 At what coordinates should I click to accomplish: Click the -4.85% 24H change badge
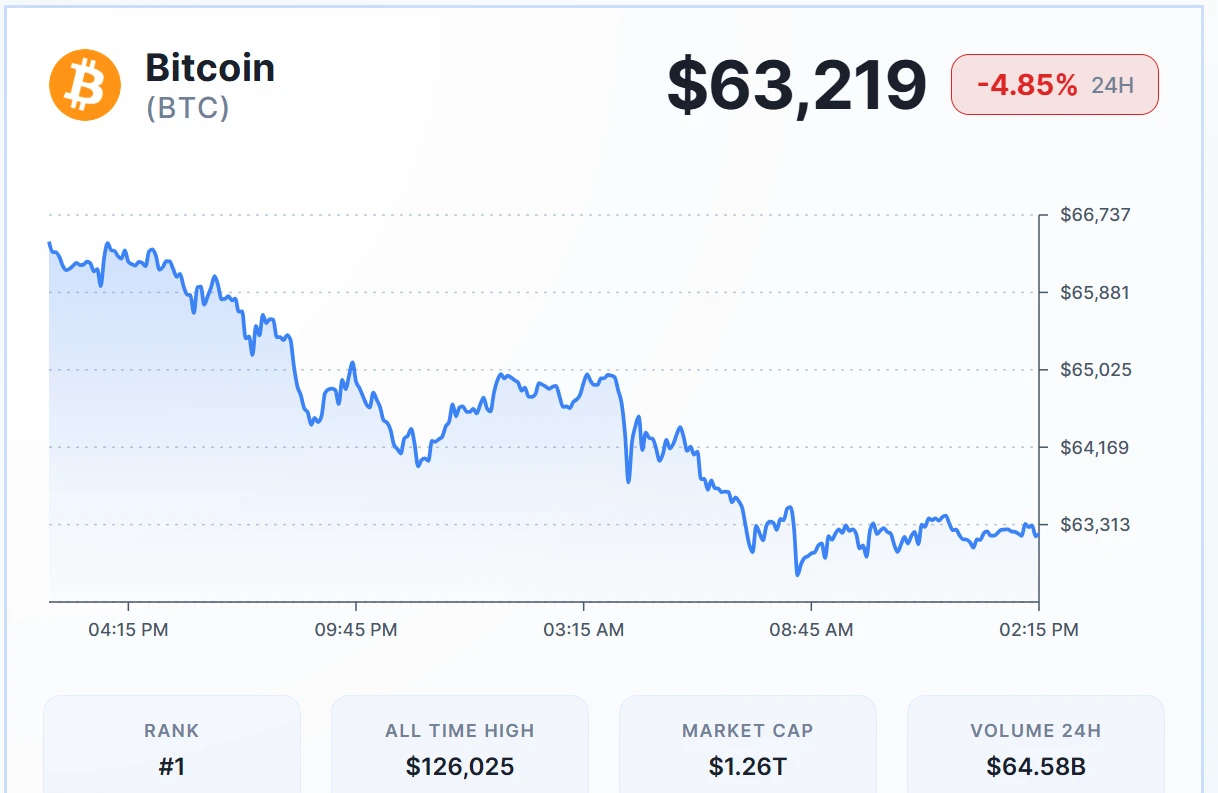coord(1054,85)
